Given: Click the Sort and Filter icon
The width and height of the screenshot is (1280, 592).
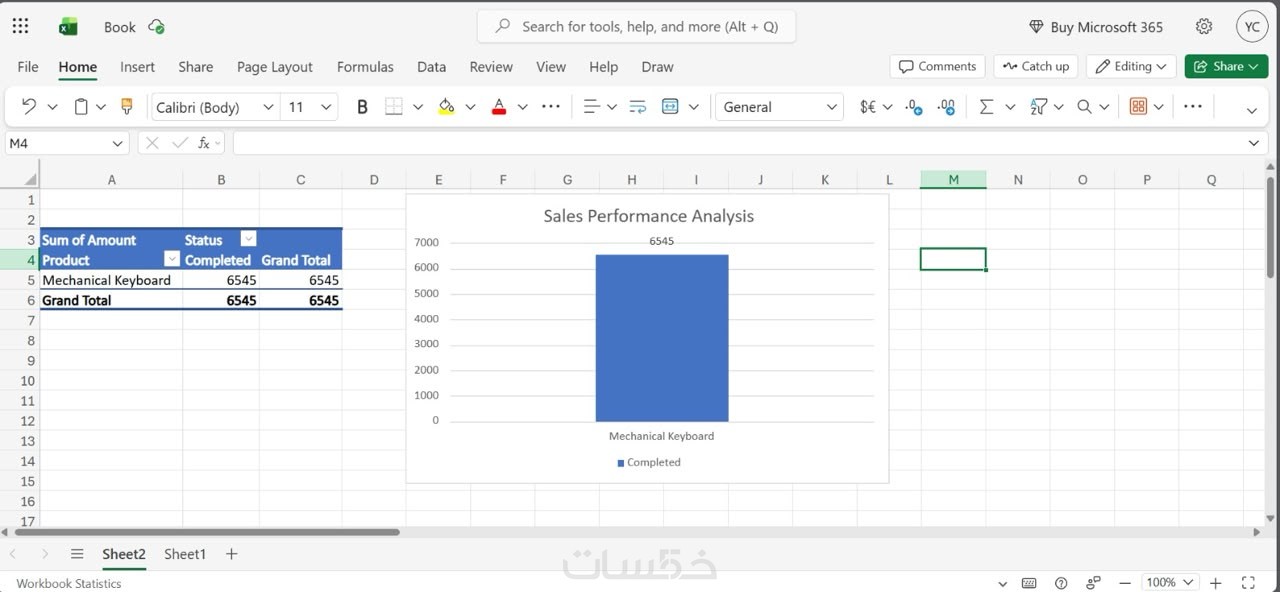Looking at the screenshot, I should coord(1038,107).
